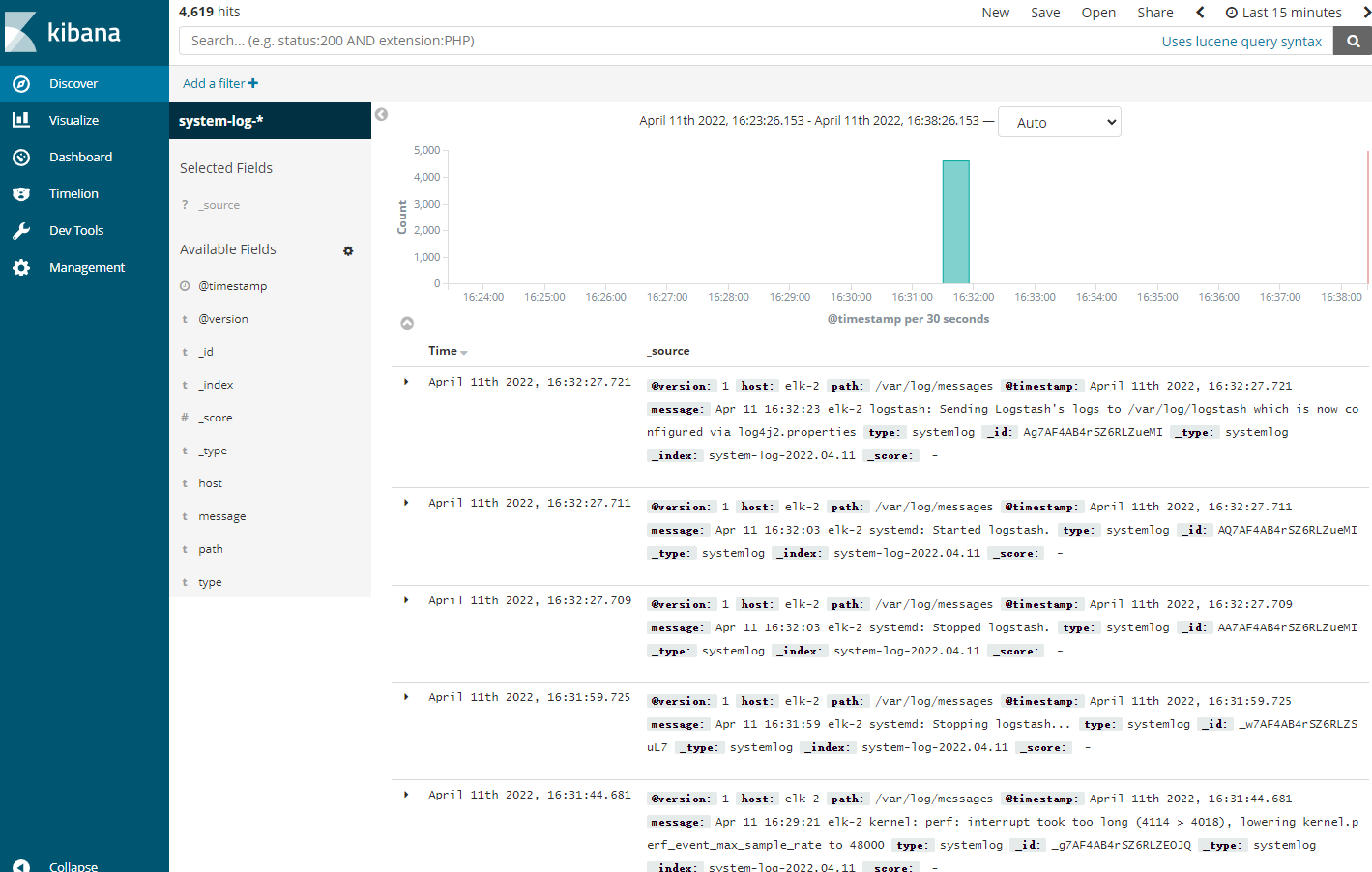The image size is (1372, 872).
Task: Click the @timestamp per 30 seconds label
Action: [908, 319]
